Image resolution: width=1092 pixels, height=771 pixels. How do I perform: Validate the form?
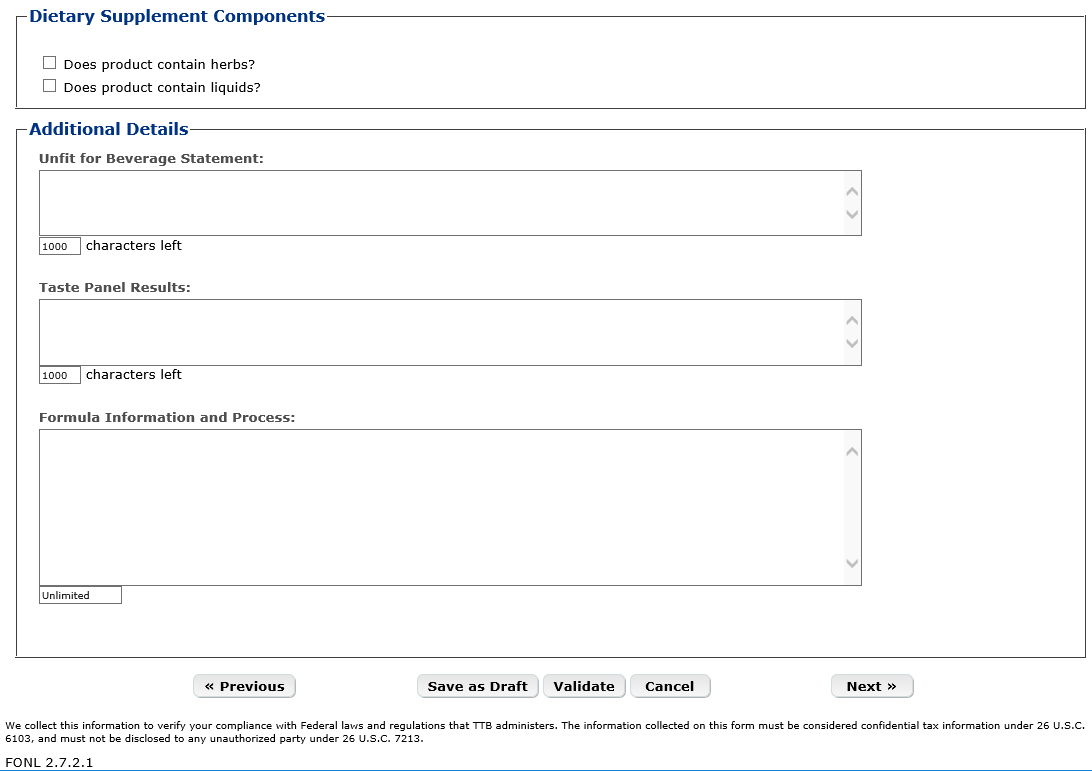click(x=584, y=686)
